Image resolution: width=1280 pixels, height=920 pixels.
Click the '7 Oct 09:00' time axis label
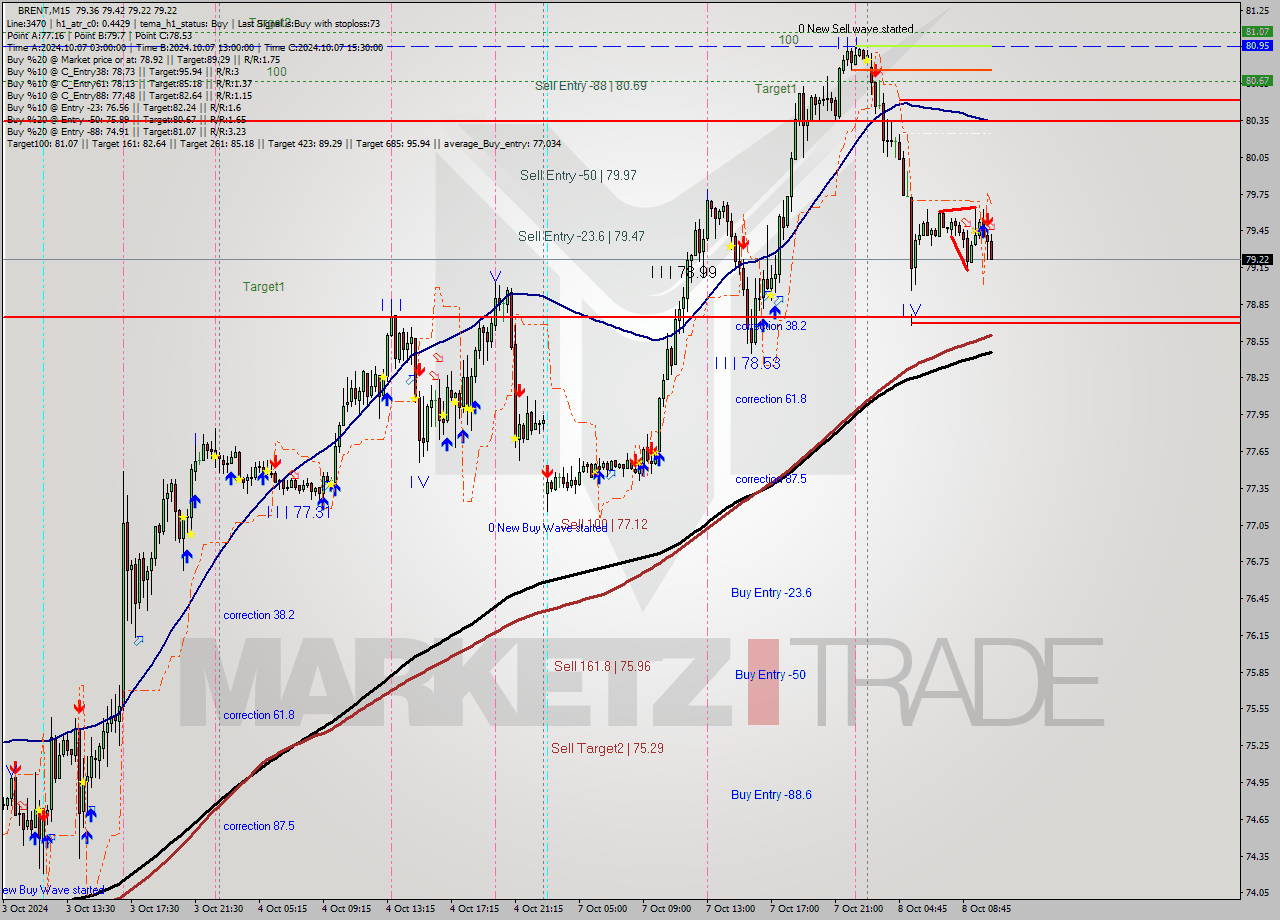point(665,909)
